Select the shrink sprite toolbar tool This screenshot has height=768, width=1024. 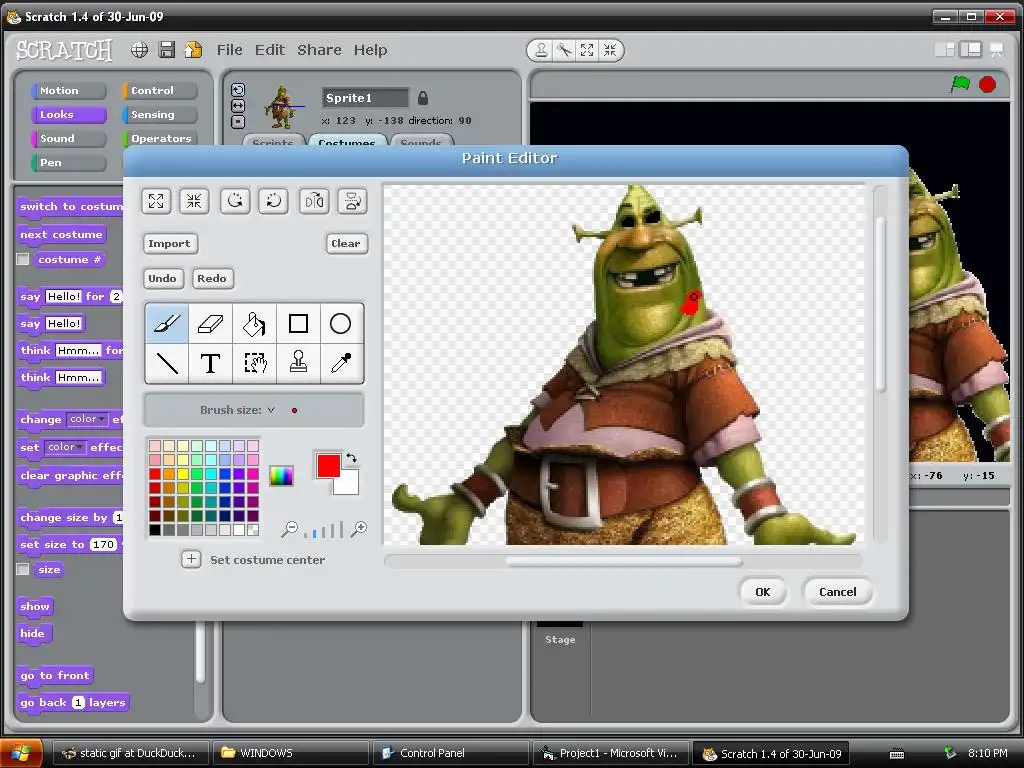pyautogui.click(x=610, y=50)
